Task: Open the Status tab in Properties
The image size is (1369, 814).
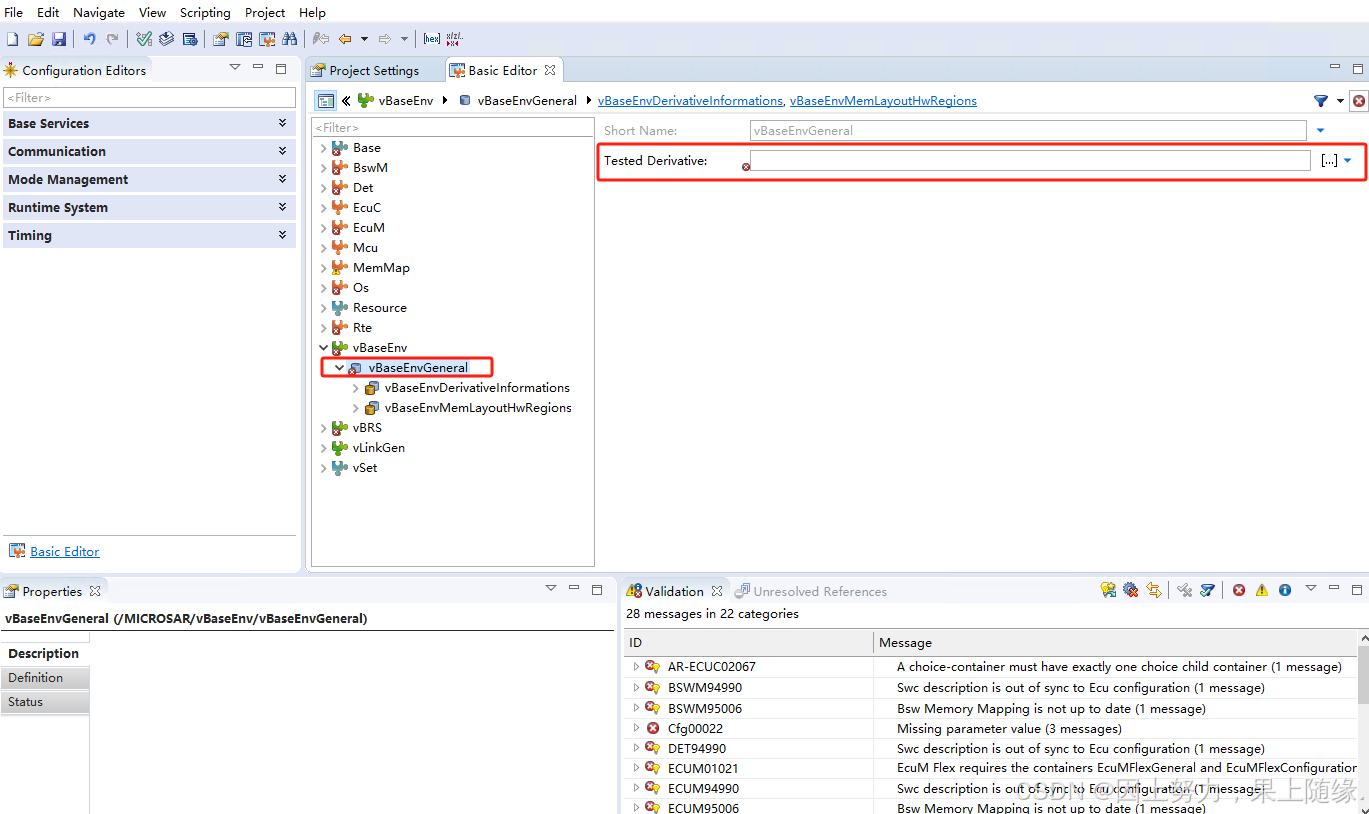Action: click(45, 702)
